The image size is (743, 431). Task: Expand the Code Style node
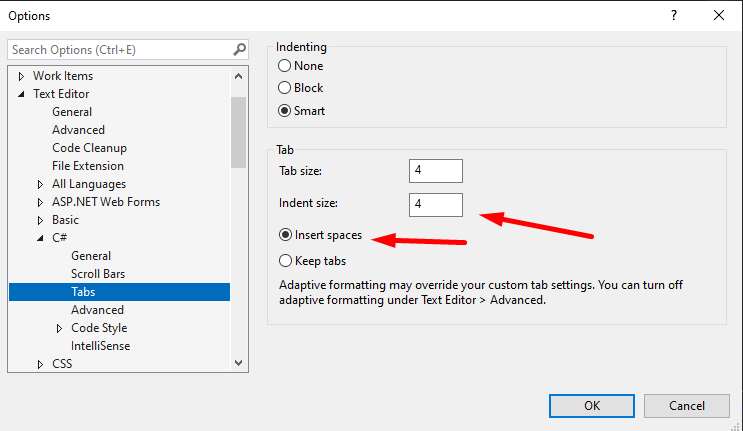point(59,328)
